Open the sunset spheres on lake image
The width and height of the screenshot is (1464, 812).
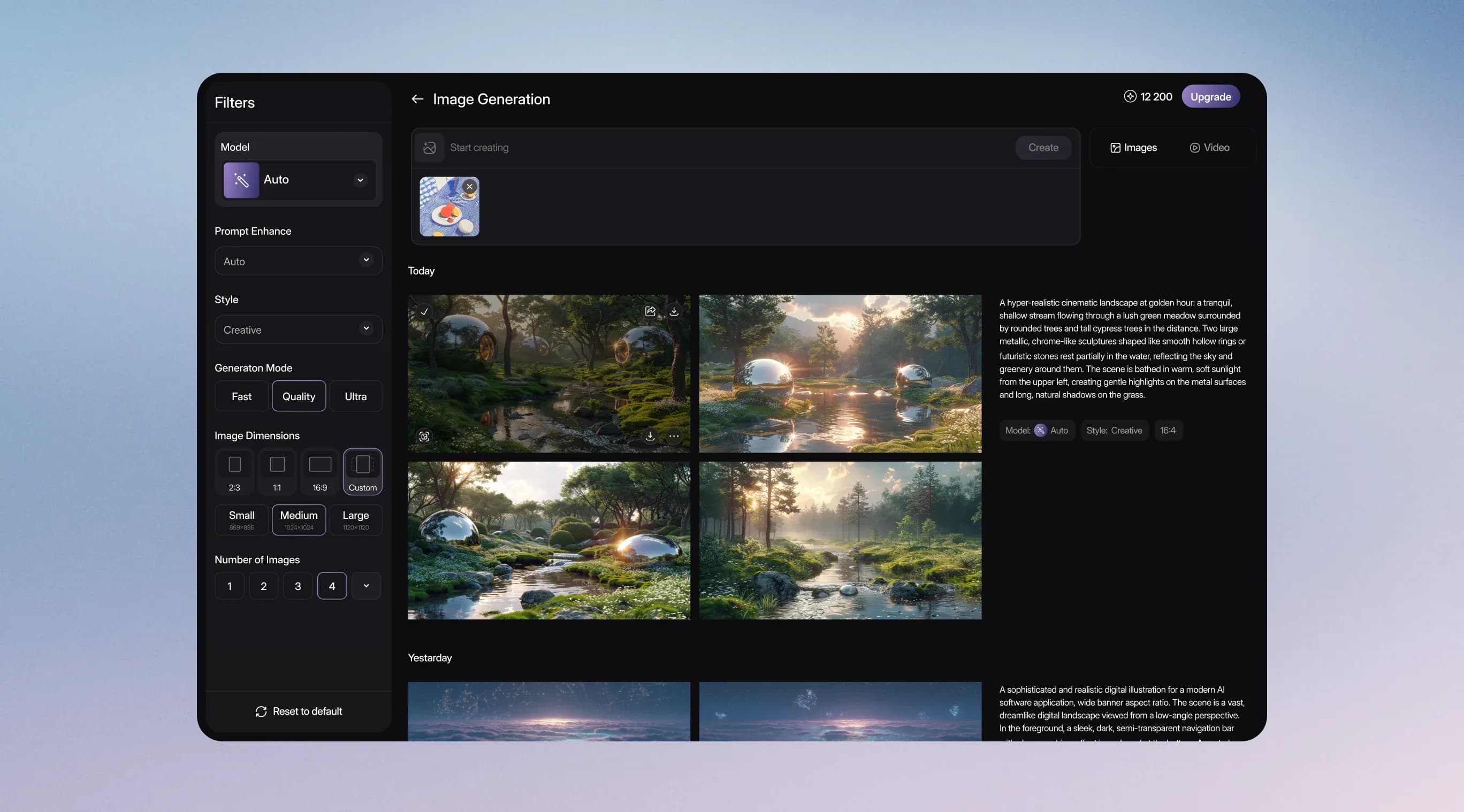tap(840, 373)
